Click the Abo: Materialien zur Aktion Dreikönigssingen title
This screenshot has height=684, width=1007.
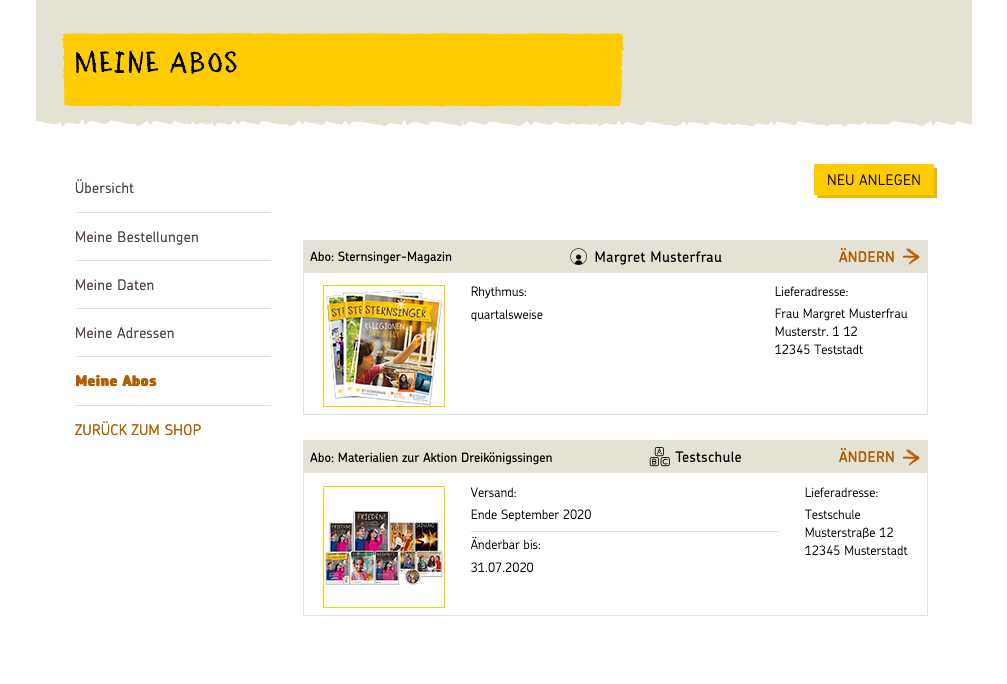pos(431,458)
